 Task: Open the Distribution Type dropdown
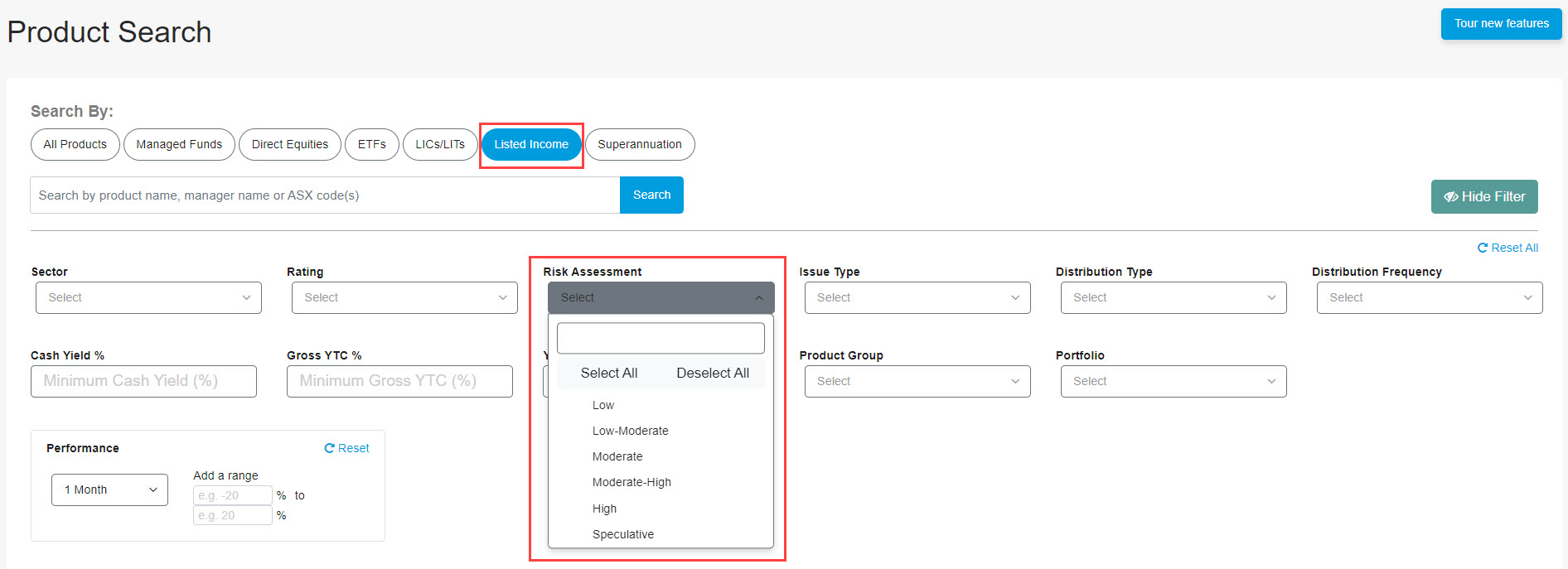[1174, 298]
